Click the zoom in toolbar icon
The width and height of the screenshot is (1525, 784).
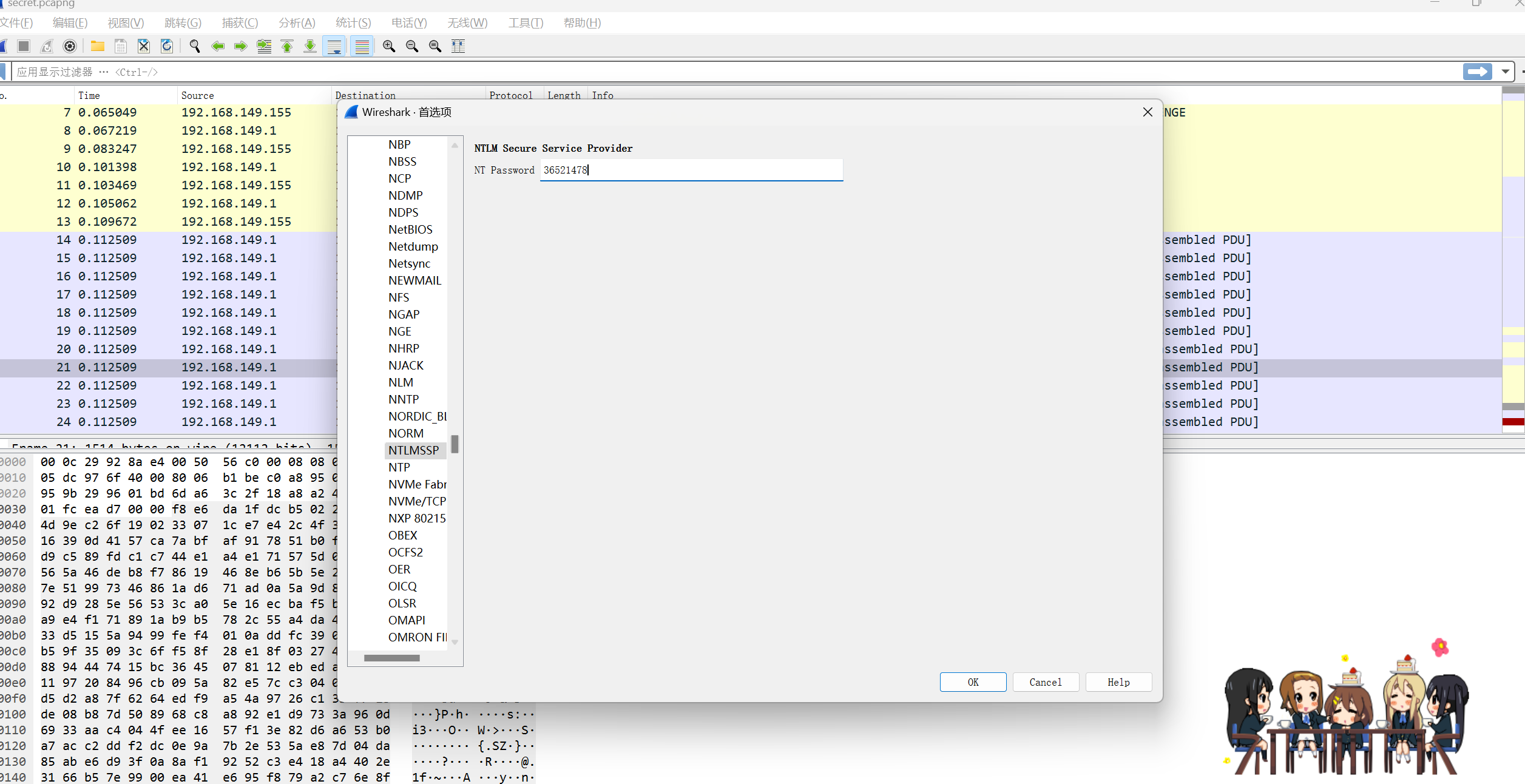point(389,46)
